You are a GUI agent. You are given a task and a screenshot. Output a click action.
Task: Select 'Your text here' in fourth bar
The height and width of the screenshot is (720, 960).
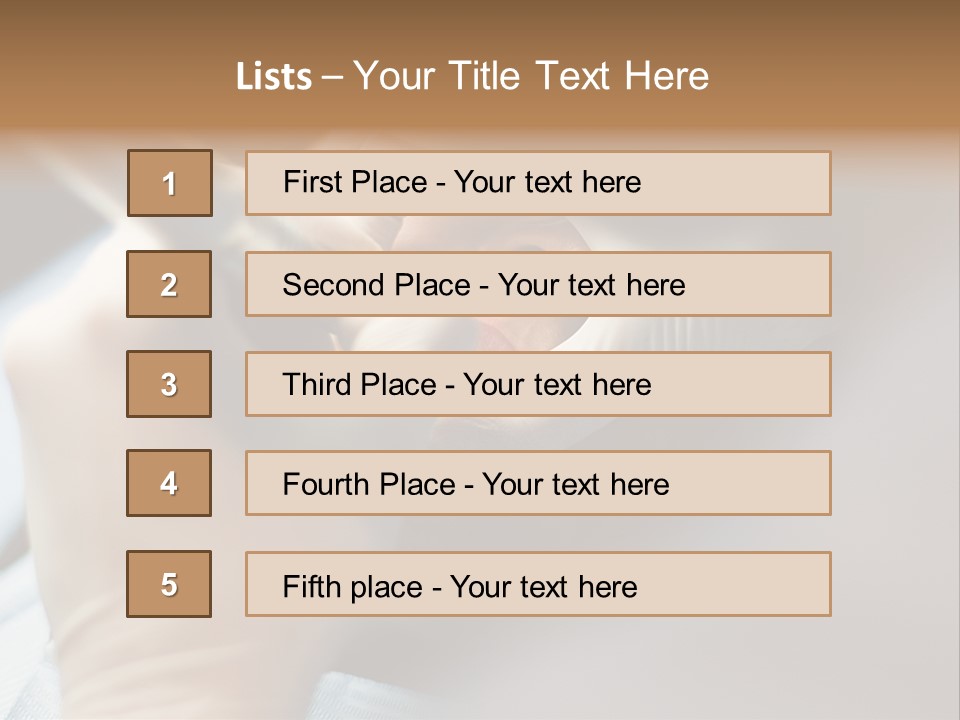point(576,484)
